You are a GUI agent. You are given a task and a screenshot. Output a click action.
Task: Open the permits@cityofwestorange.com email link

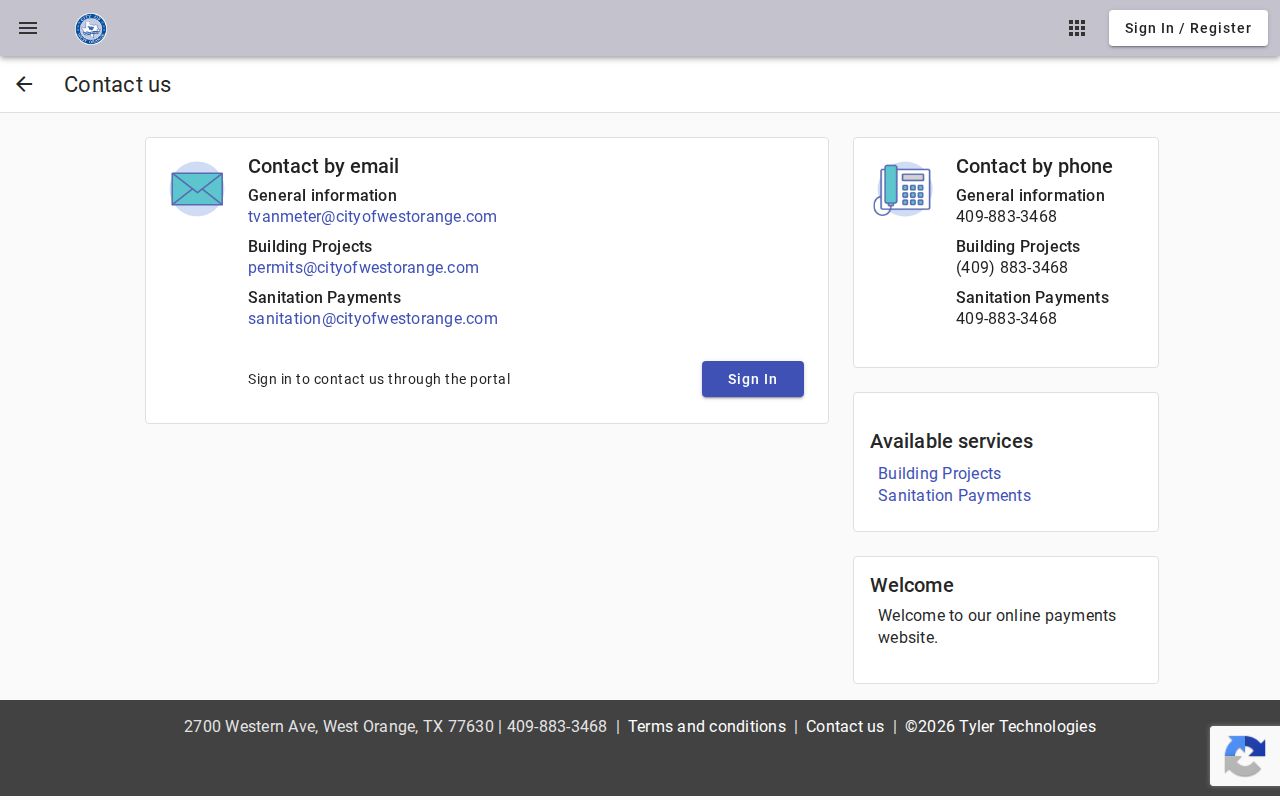(x=363, y=268)
